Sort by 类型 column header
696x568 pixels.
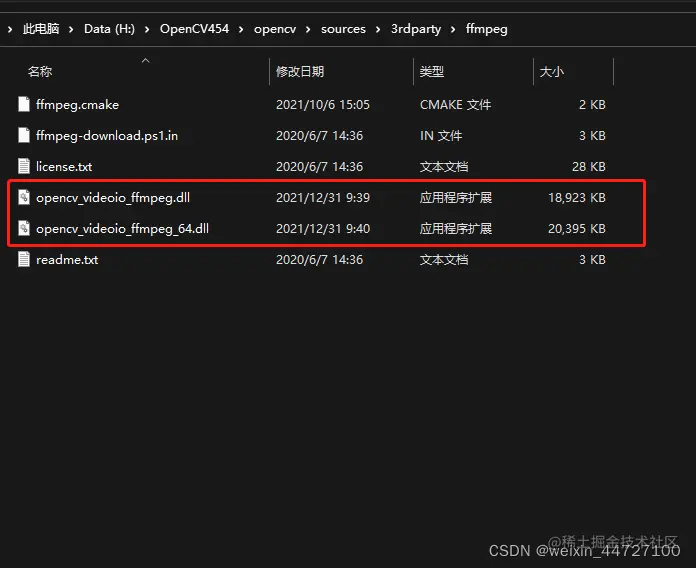coord(432,71)
